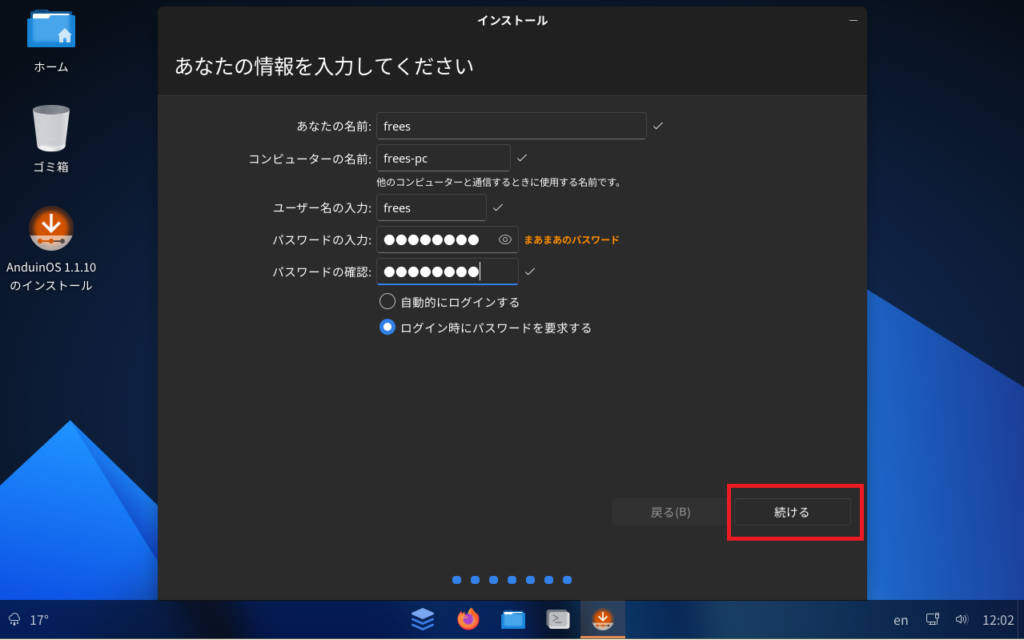Open the network status tray icon
The width and height of the screenshot is (1024, 640).
tap(933, 619)
